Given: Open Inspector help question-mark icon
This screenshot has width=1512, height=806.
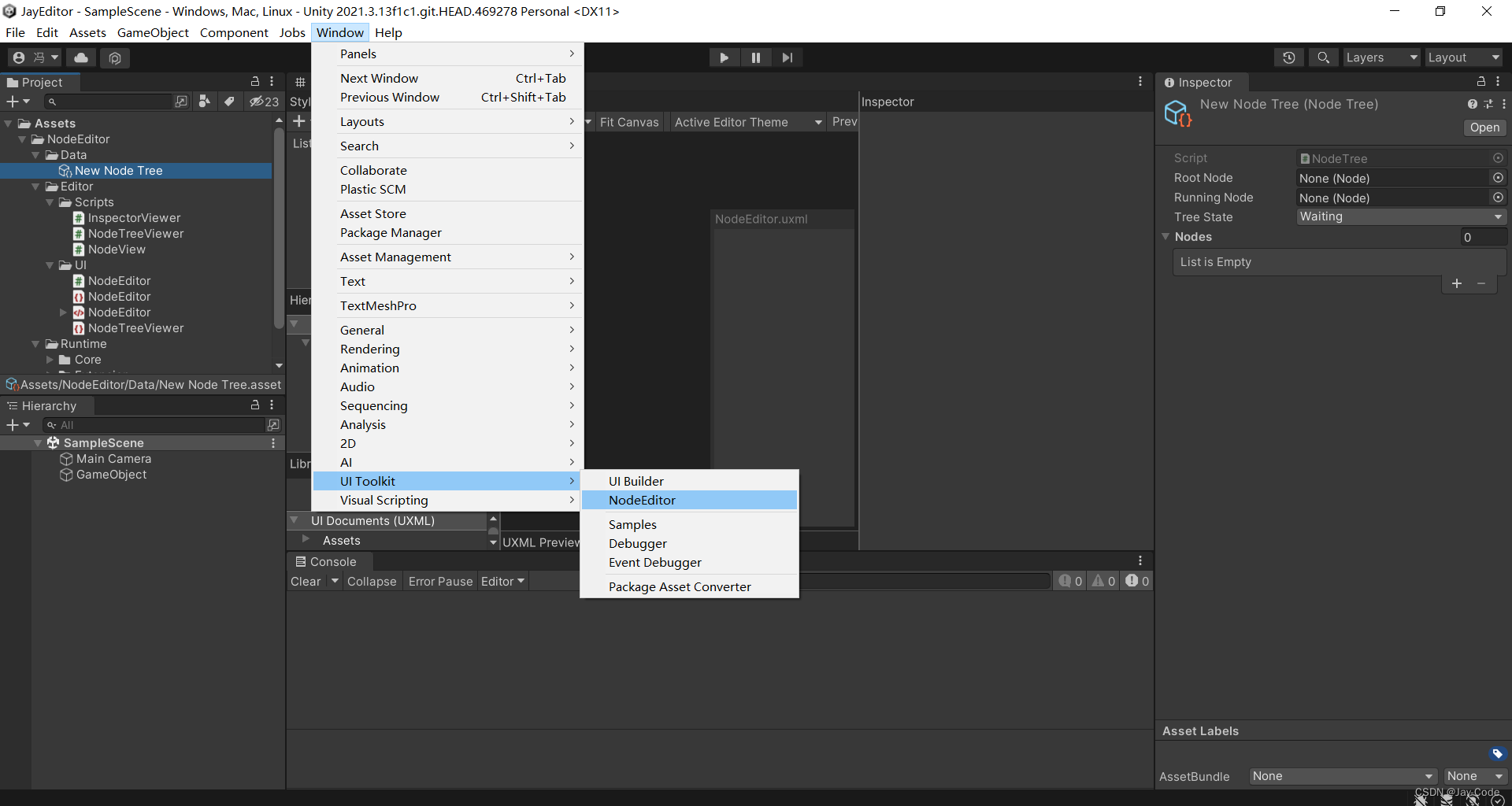Looking at the screenshot, I should click(x=1472, y=104).
